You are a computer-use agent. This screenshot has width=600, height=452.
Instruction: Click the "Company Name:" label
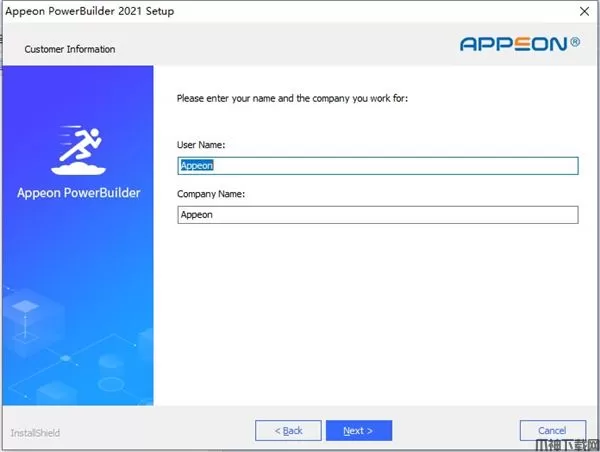coord(211,194)
